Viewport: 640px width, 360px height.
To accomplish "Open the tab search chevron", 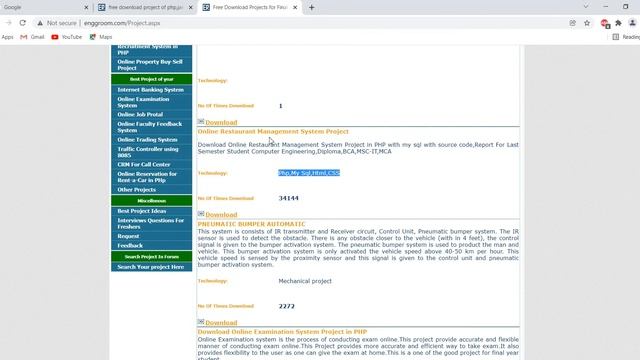I will [586, 7].
